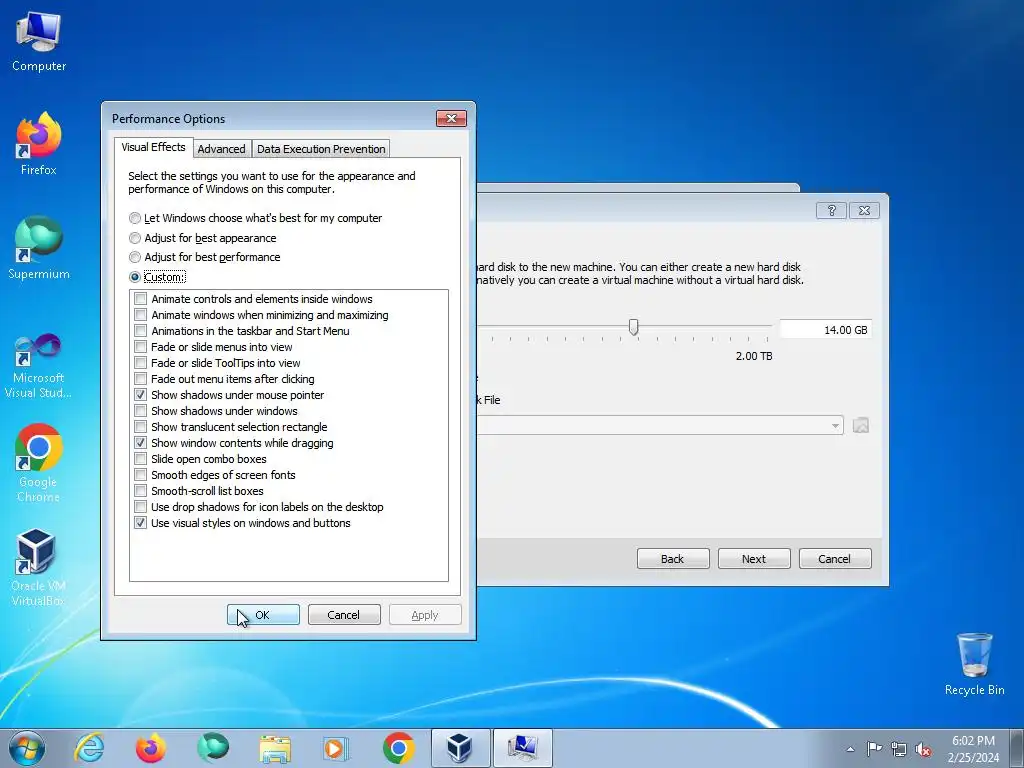Open the Windows Start menu orb
Viewport: 1024px width, 768px height.
click(x=27, y=748)
